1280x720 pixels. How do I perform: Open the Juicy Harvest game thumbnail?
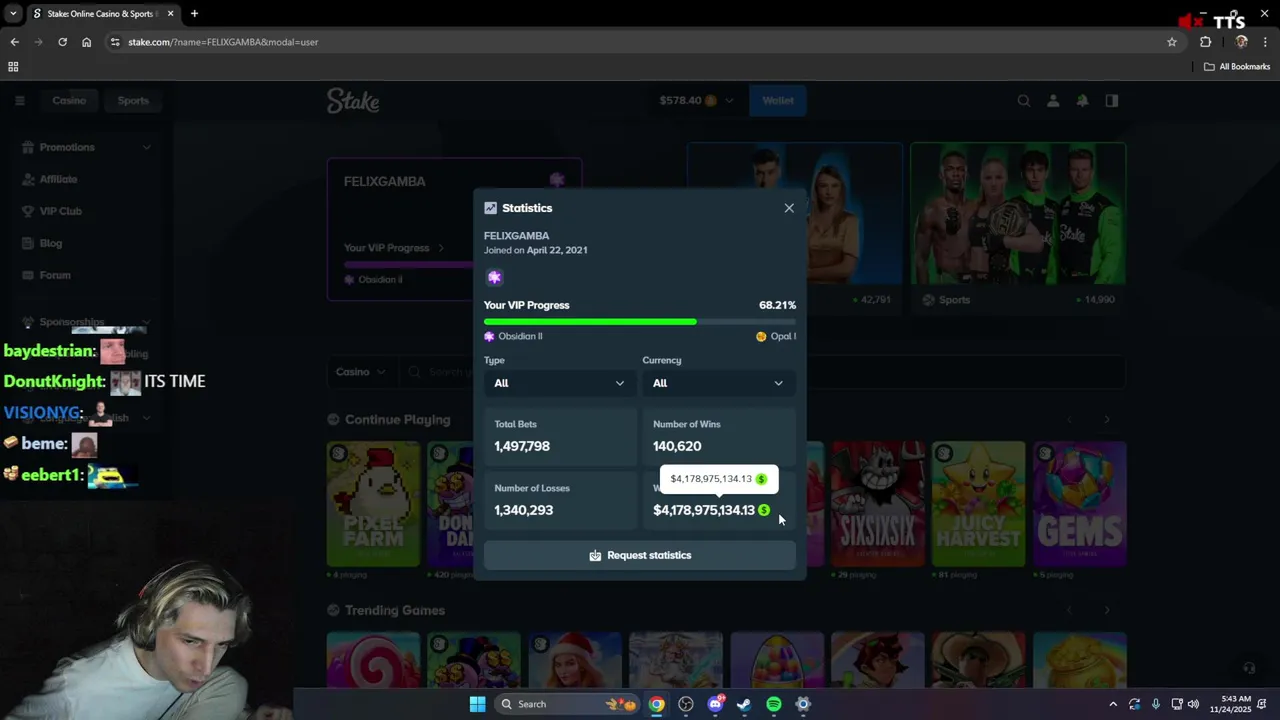point(978,503)
